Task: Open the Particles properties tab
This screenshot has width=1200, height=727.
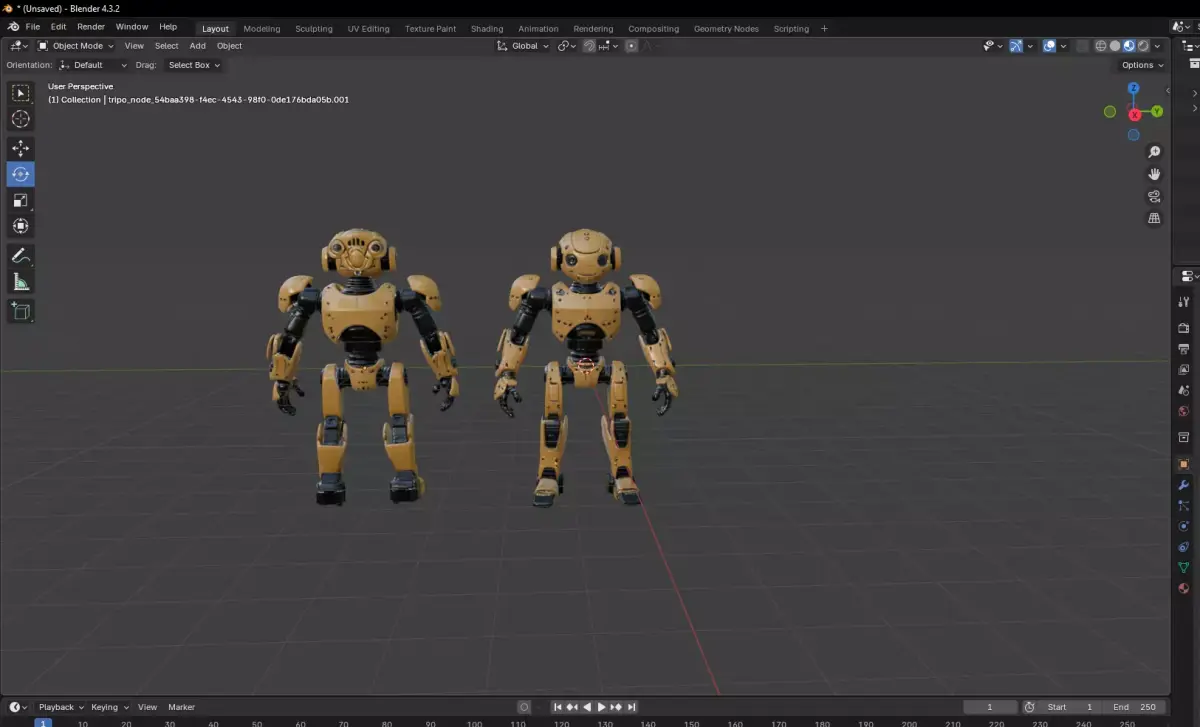Action: (x=1184, y=506)
